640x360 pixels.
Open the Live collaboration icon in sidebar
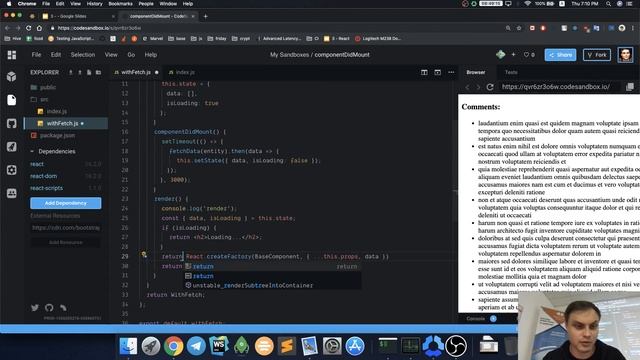click(x=11, y=193)
